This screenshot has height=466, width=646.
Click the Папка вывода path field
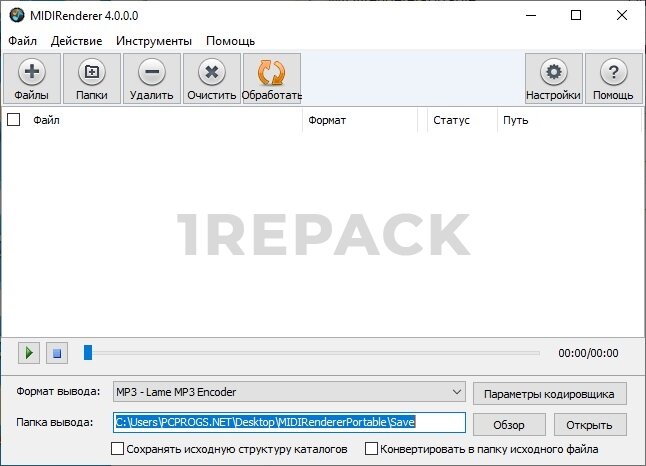[289, 423]
